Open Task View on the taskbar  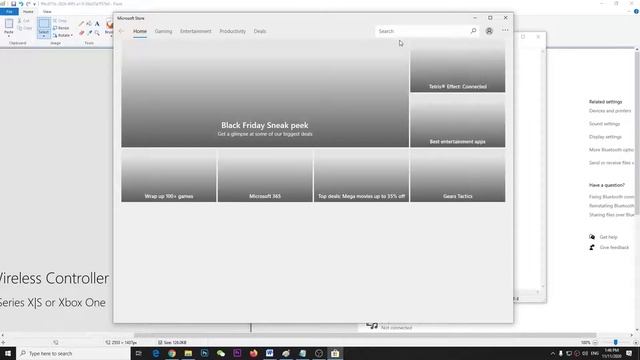pyautogui.click(x=139, y=353)
